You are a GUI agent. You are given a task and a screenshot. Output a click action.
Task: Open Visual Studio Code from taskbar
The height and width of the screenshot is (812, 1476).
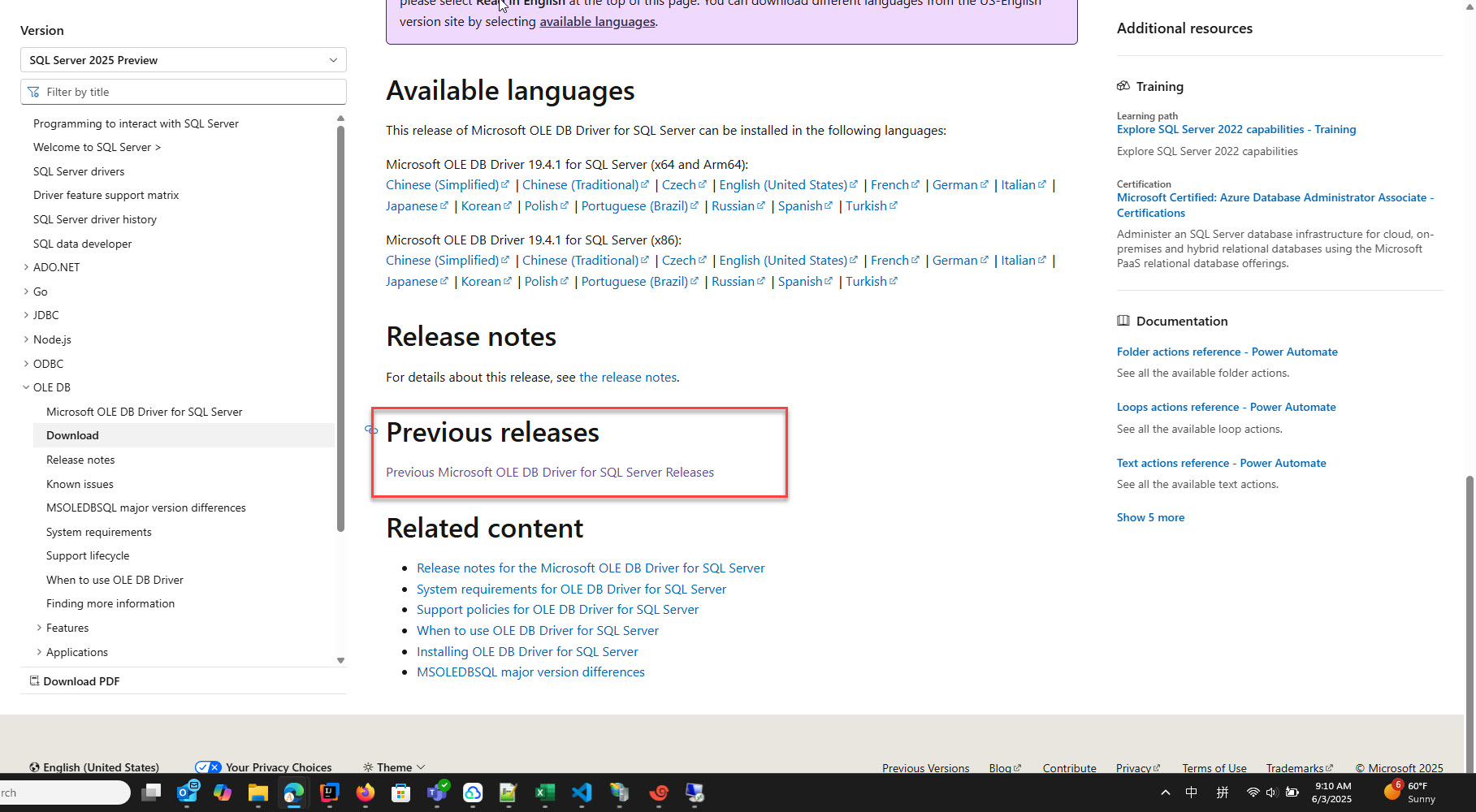click(582, 793)
